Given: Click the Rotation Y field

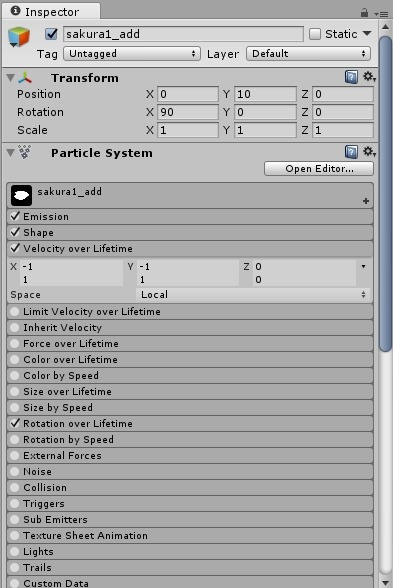Looking at the screenshot, I should 266,112.
